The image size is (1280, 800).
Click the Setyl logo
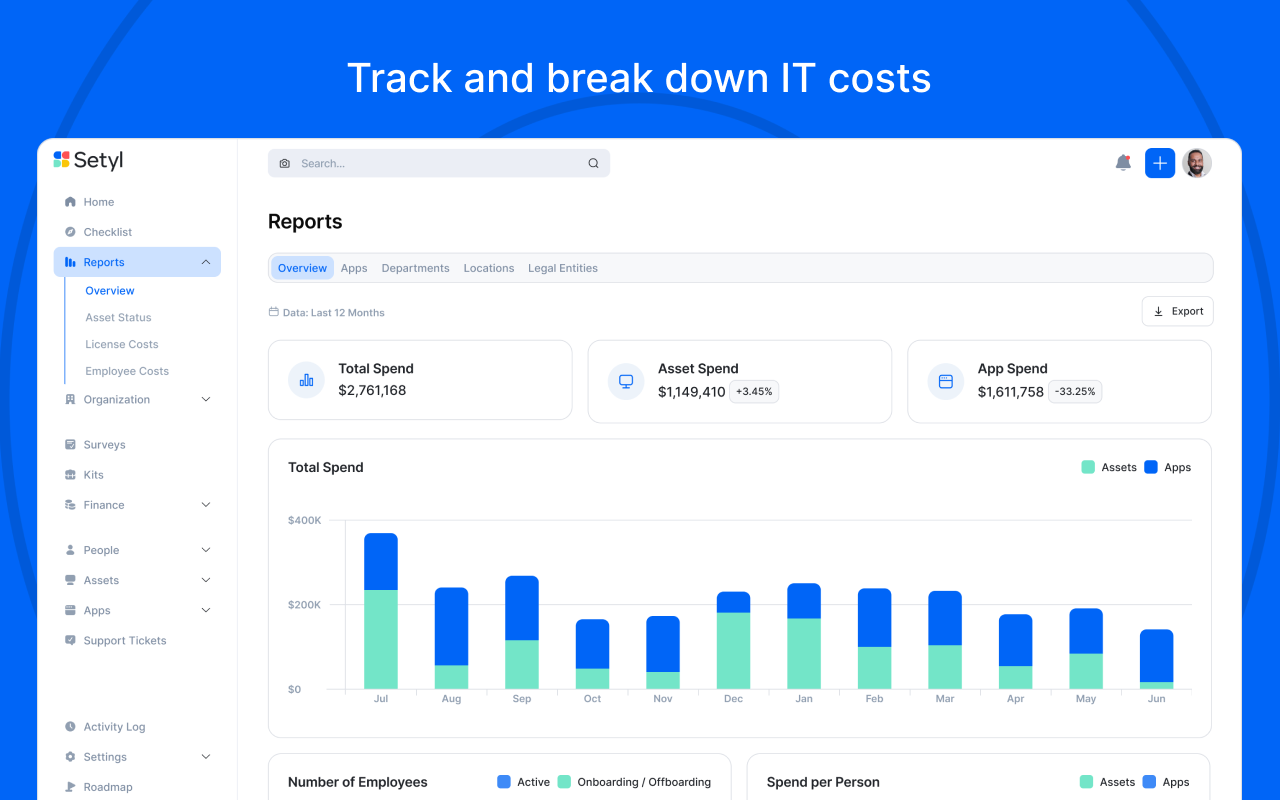pos(88,160)
